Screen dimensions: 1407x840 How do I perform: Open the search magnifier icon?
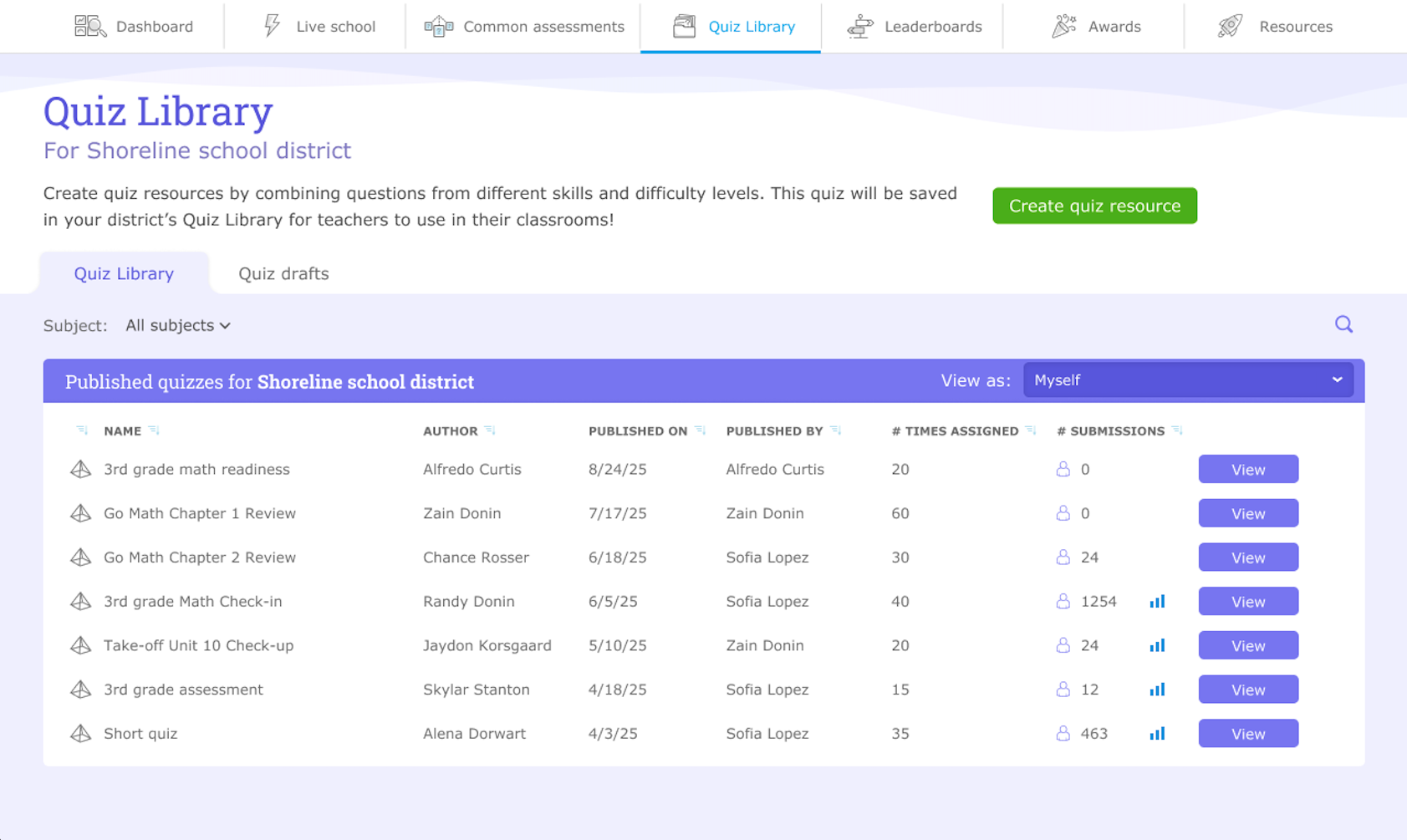(1343, 324)
